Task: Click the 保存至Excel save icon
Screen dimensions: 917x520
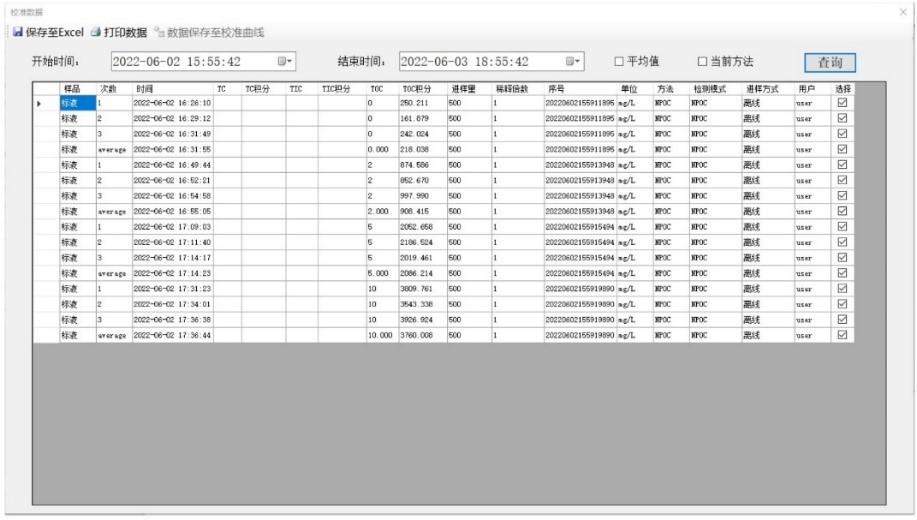Action: point(17,33)
